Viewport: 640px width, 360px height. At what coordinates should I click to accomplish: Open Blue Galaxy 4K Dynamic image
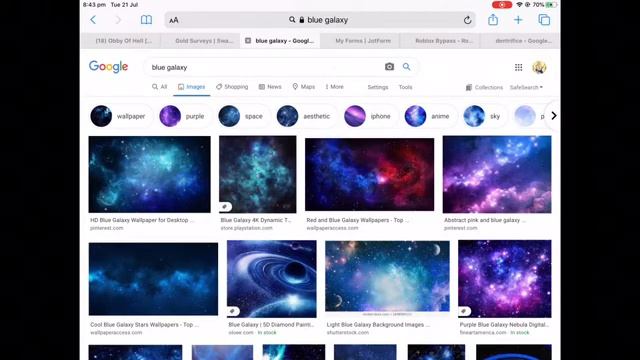[x=258, y=174]
